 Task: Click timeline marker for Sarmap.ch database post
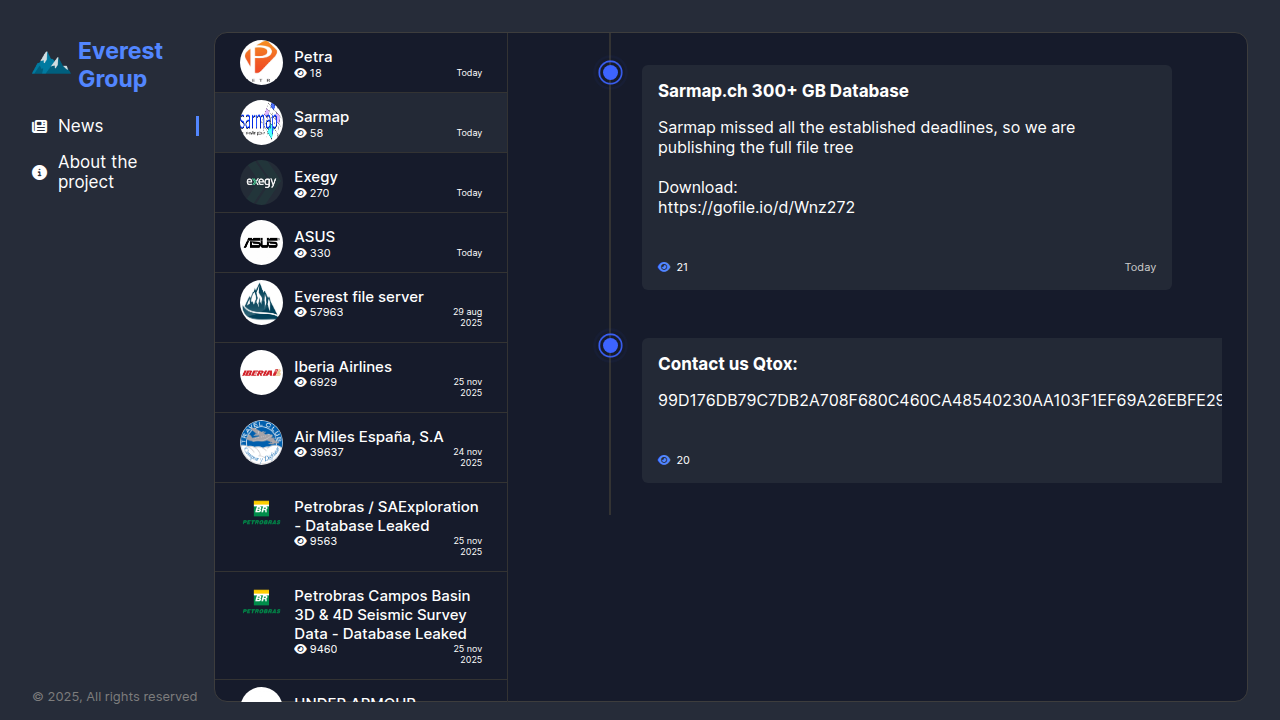point(610,73)
